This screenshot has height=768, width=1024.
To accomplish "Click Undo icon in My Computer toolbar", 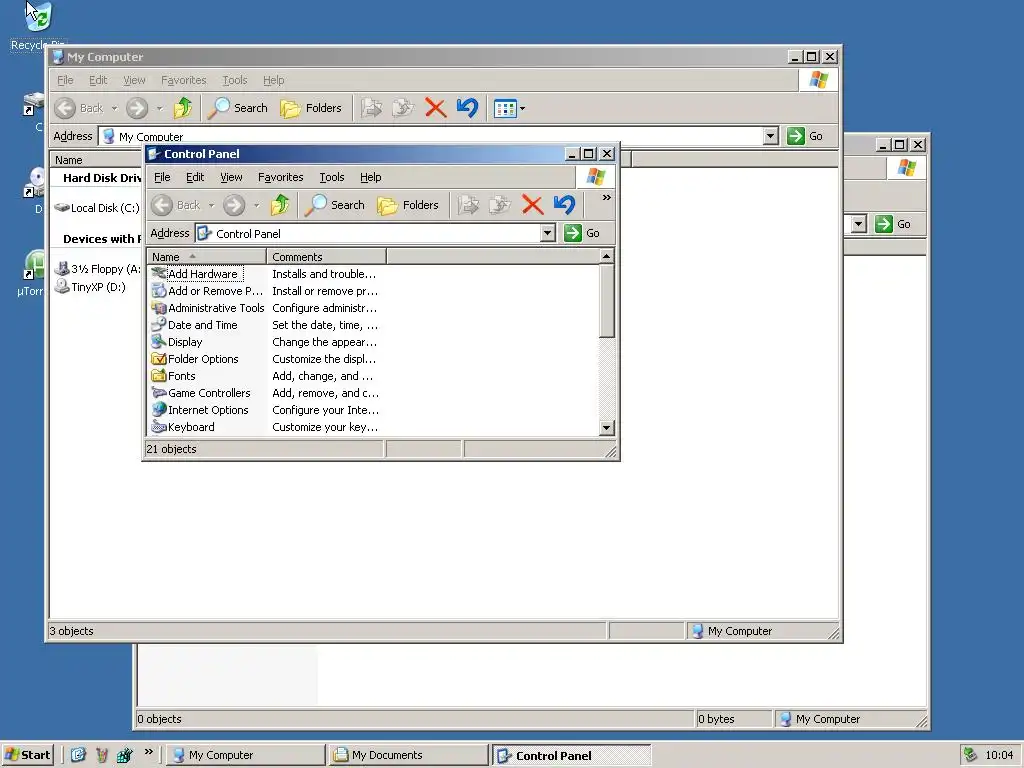I will click(x=468, y=108).
